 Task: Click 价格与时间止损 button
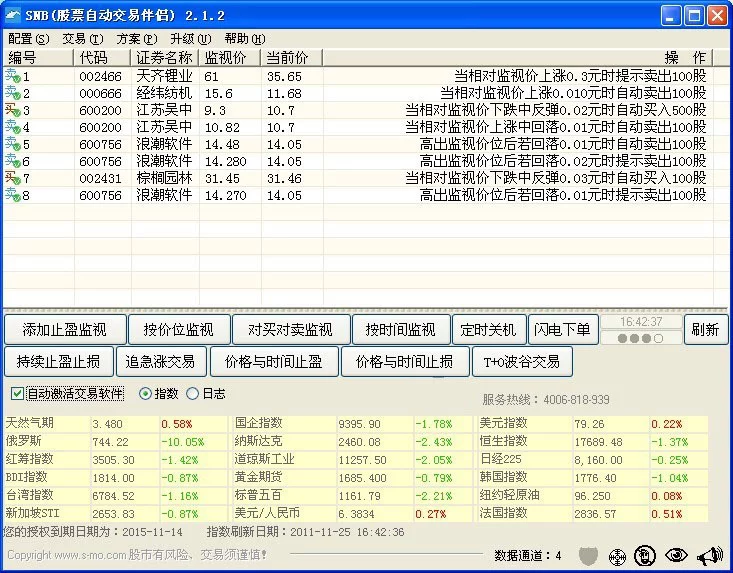(x=405, y=361)
